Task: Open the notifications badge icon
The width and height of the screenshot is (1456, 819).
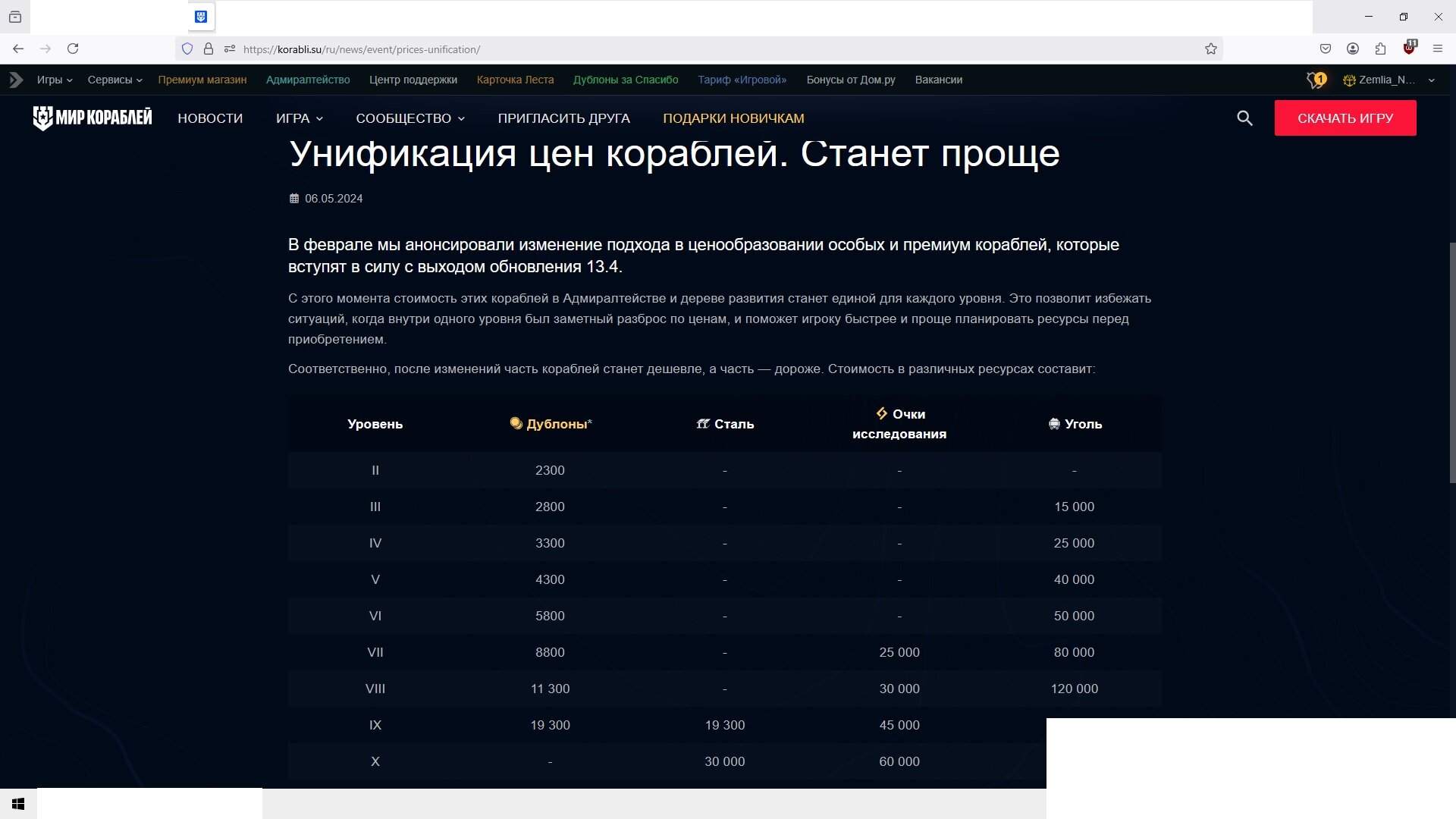Action: (x=1316, y=80)
